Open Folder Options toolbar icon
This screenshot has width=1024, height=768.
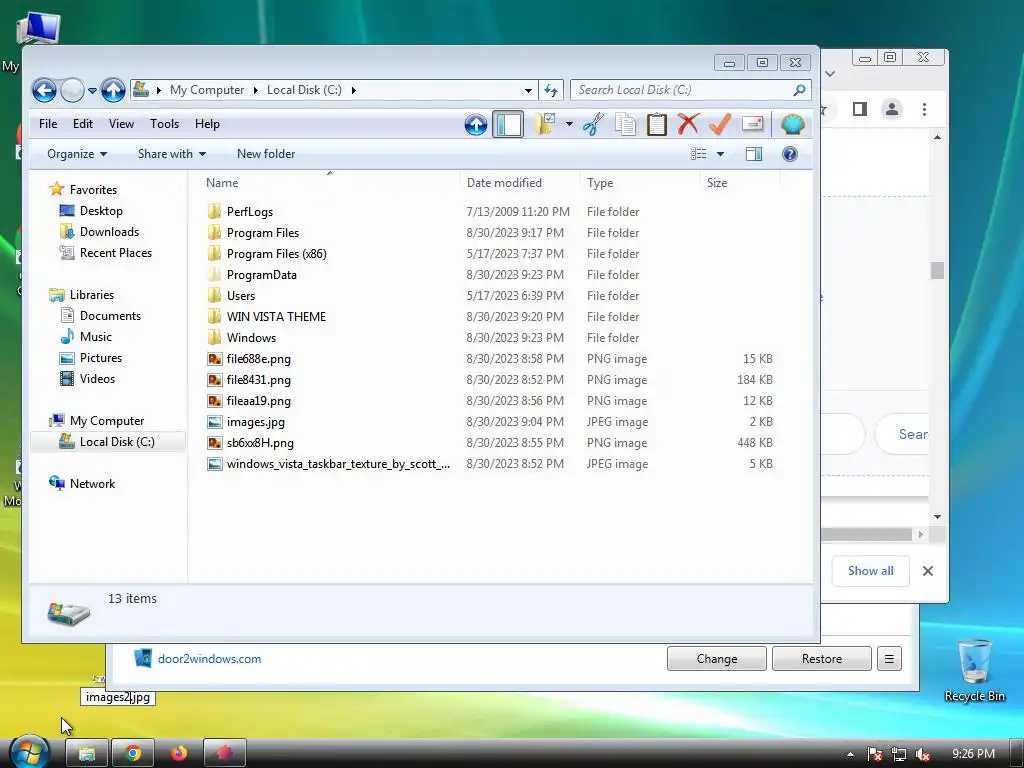(545, 124)
